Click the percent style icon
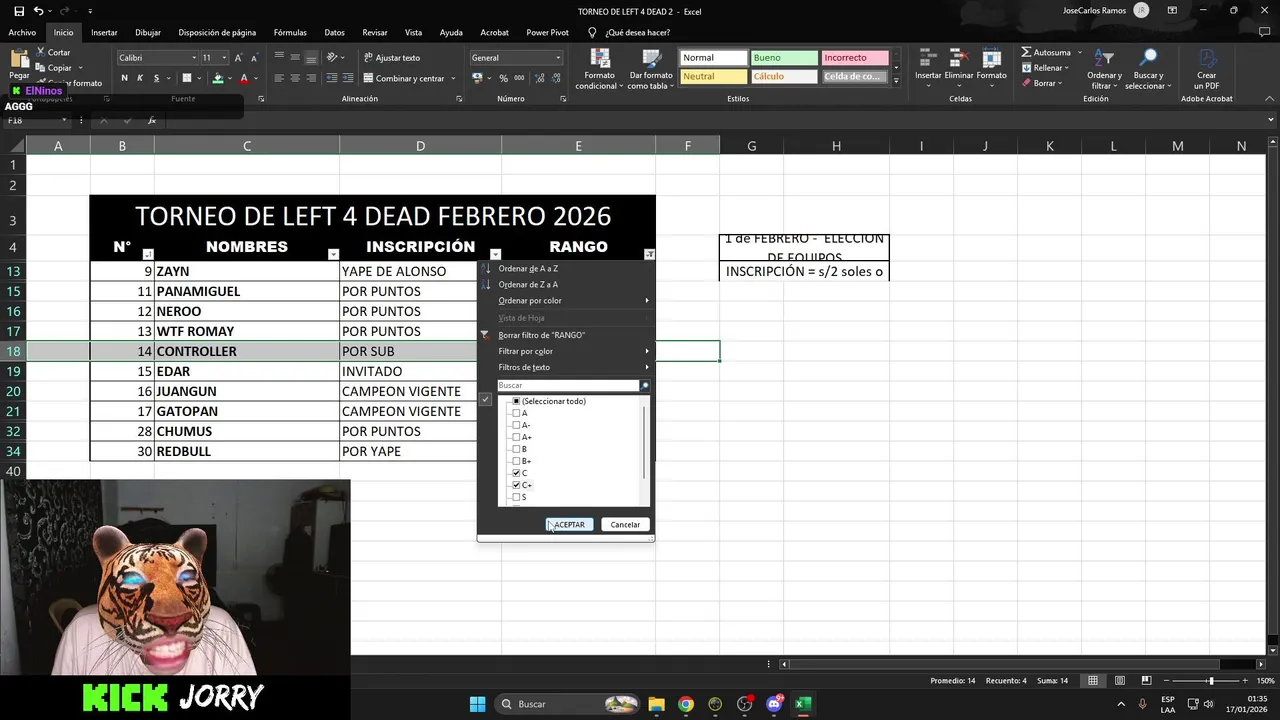1280x720 pixels. point(503,78)
